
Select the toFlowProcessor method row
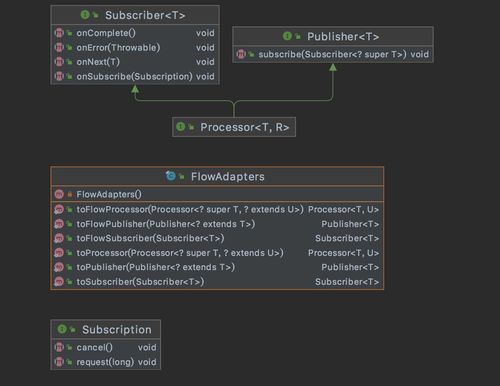click(217, 209)
